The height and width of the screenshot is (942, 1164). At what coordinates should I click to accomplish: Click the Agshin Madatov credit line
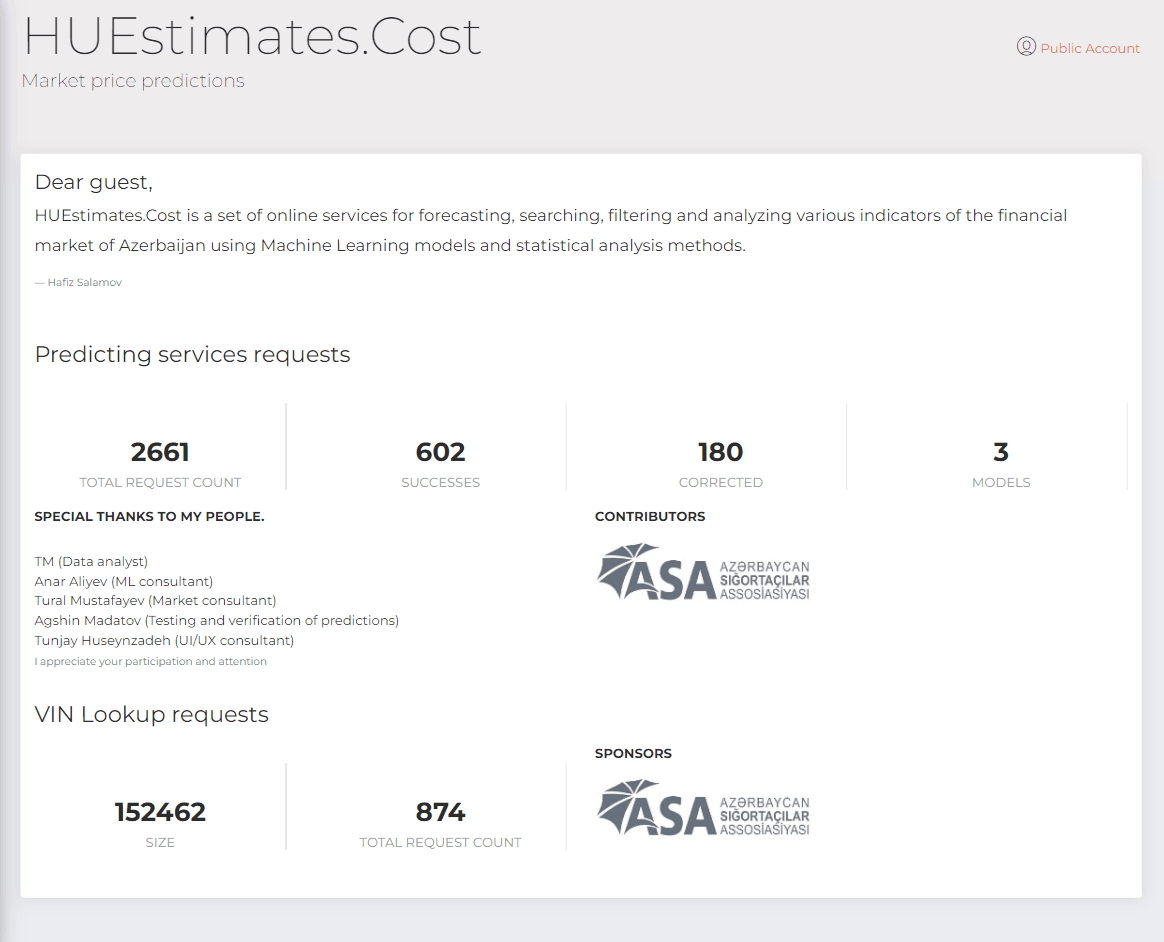pyautogui.click(x=217, y=621)
